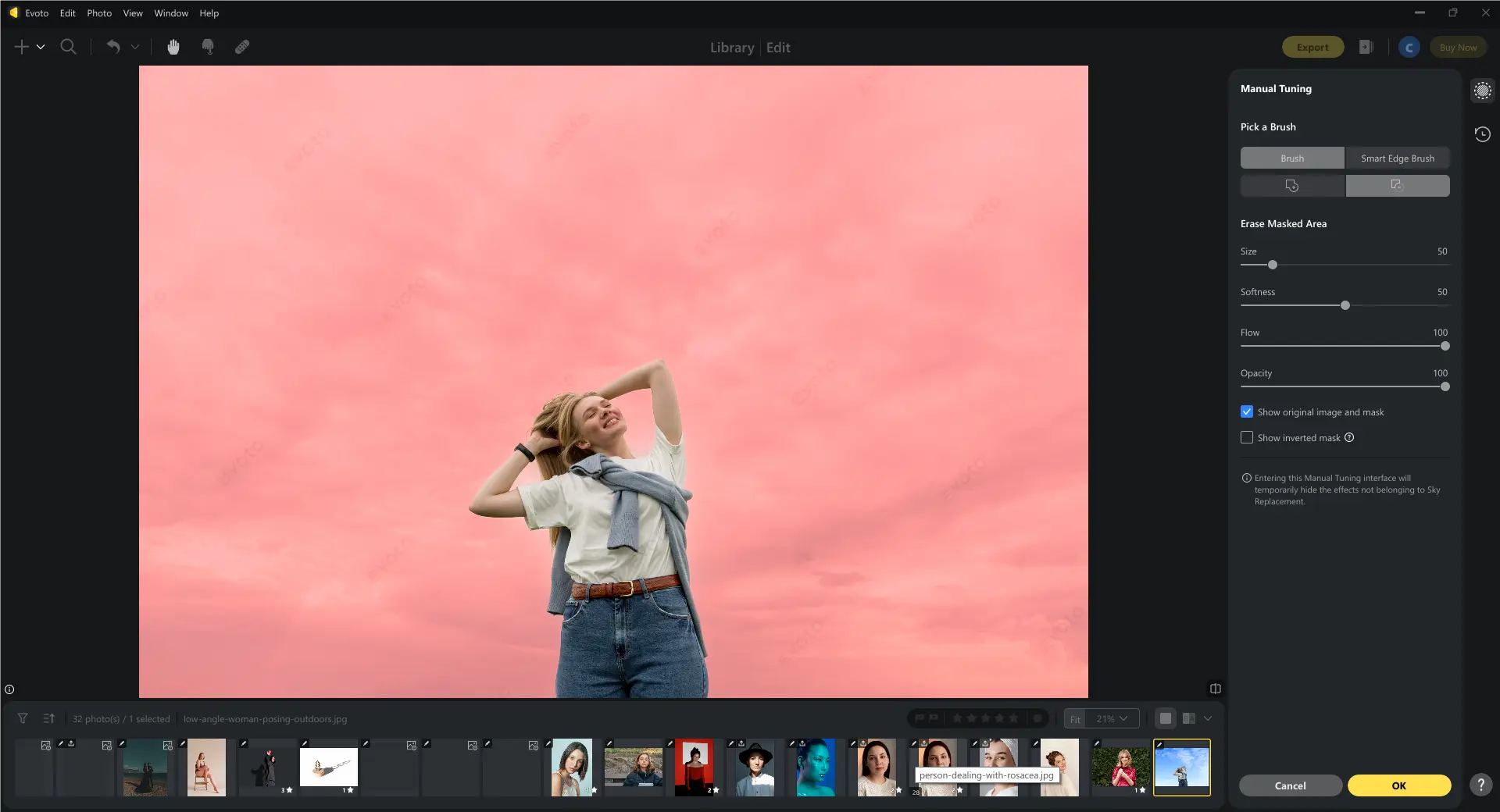Screen dimensions: 1500x812
Task: Adjust the Softness slider handle
Action: point(1345,305)
